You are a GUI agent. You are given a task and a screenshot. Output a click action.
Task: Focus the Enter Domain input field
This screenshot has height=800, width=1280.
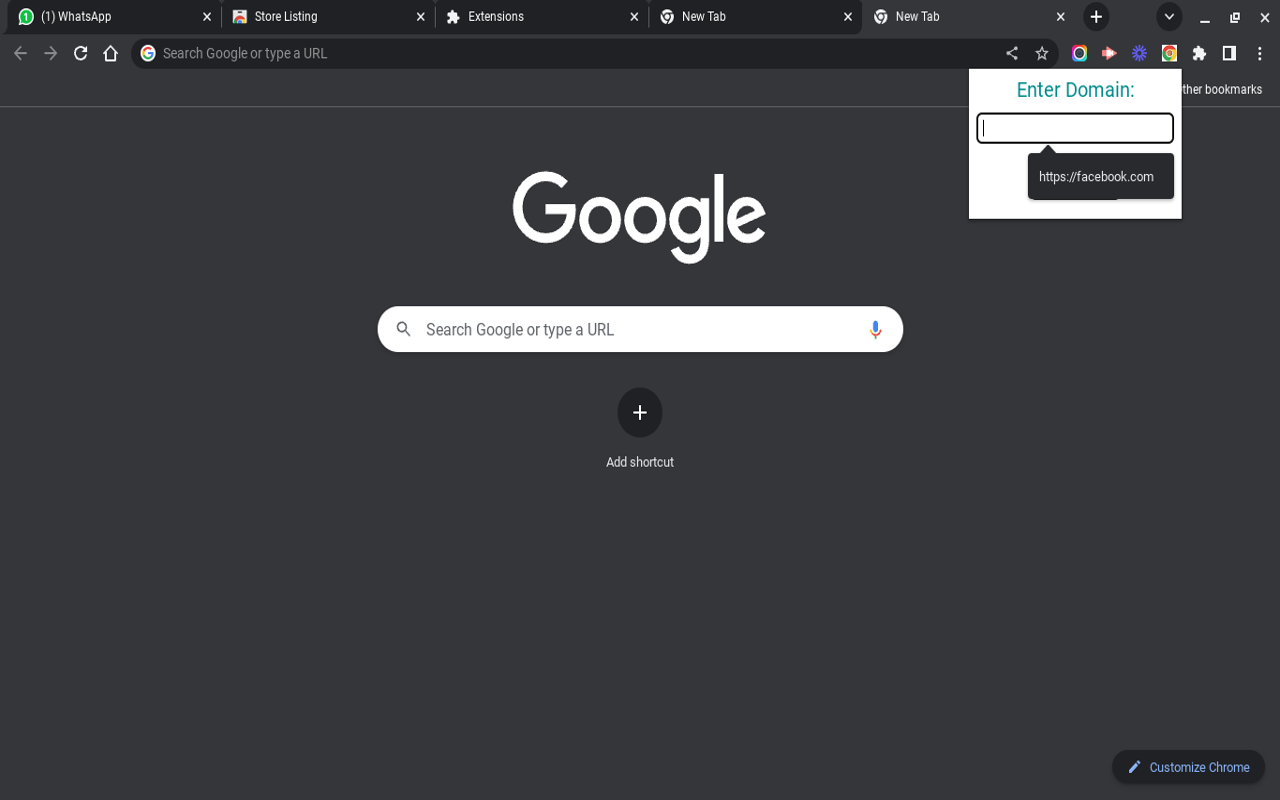1075,128
